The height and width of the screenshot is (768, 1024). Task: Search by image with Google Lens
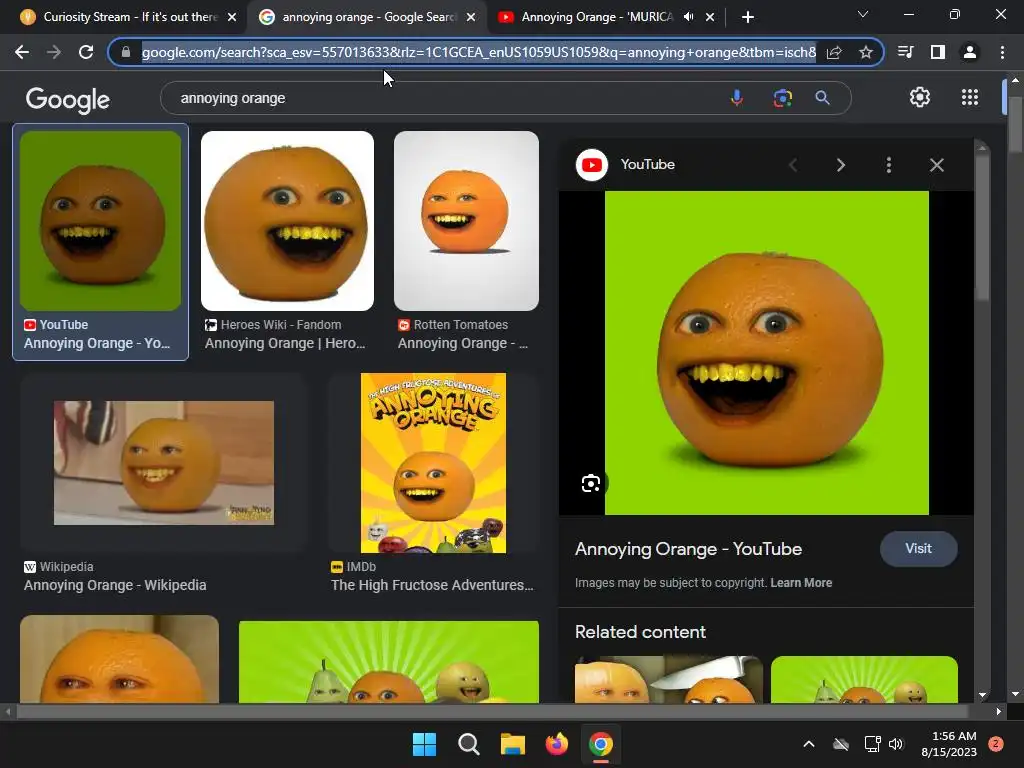(782, 98)
